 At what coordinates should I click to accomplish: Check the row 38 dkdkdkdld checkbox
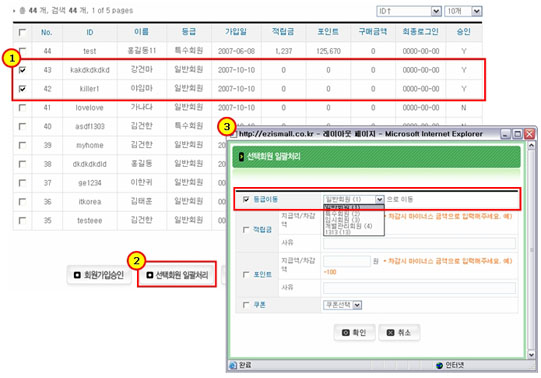pyautogui.click(x=22, y=164)
